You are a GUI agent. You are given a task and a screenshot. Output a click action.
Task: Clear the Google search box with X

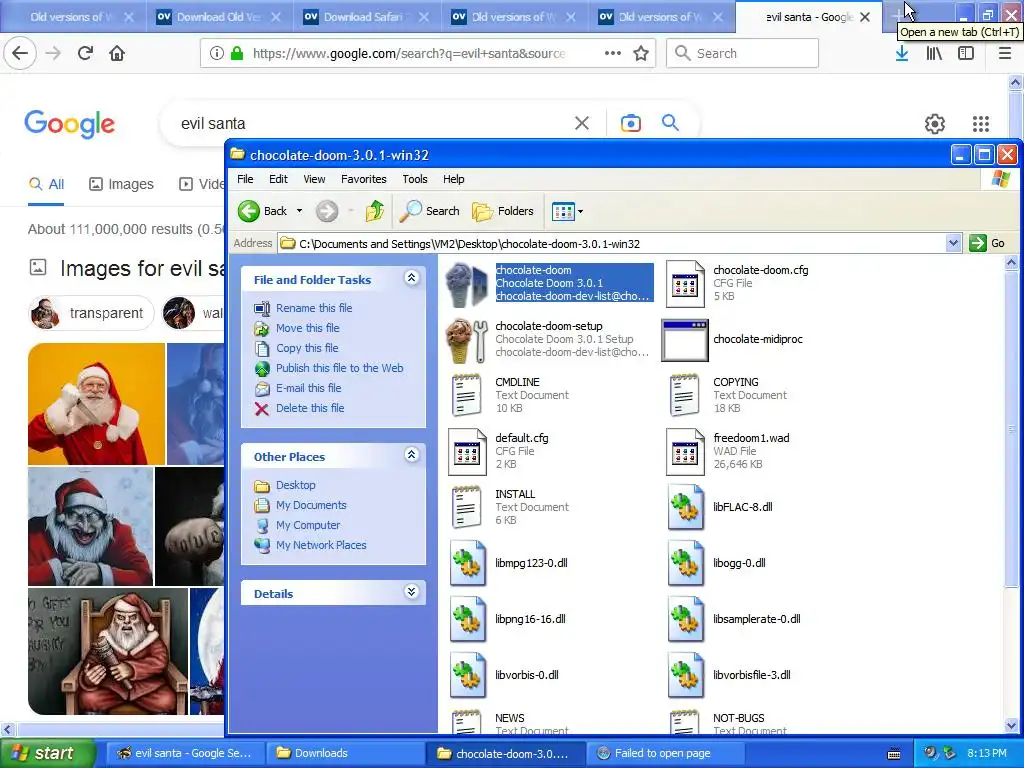581,123
